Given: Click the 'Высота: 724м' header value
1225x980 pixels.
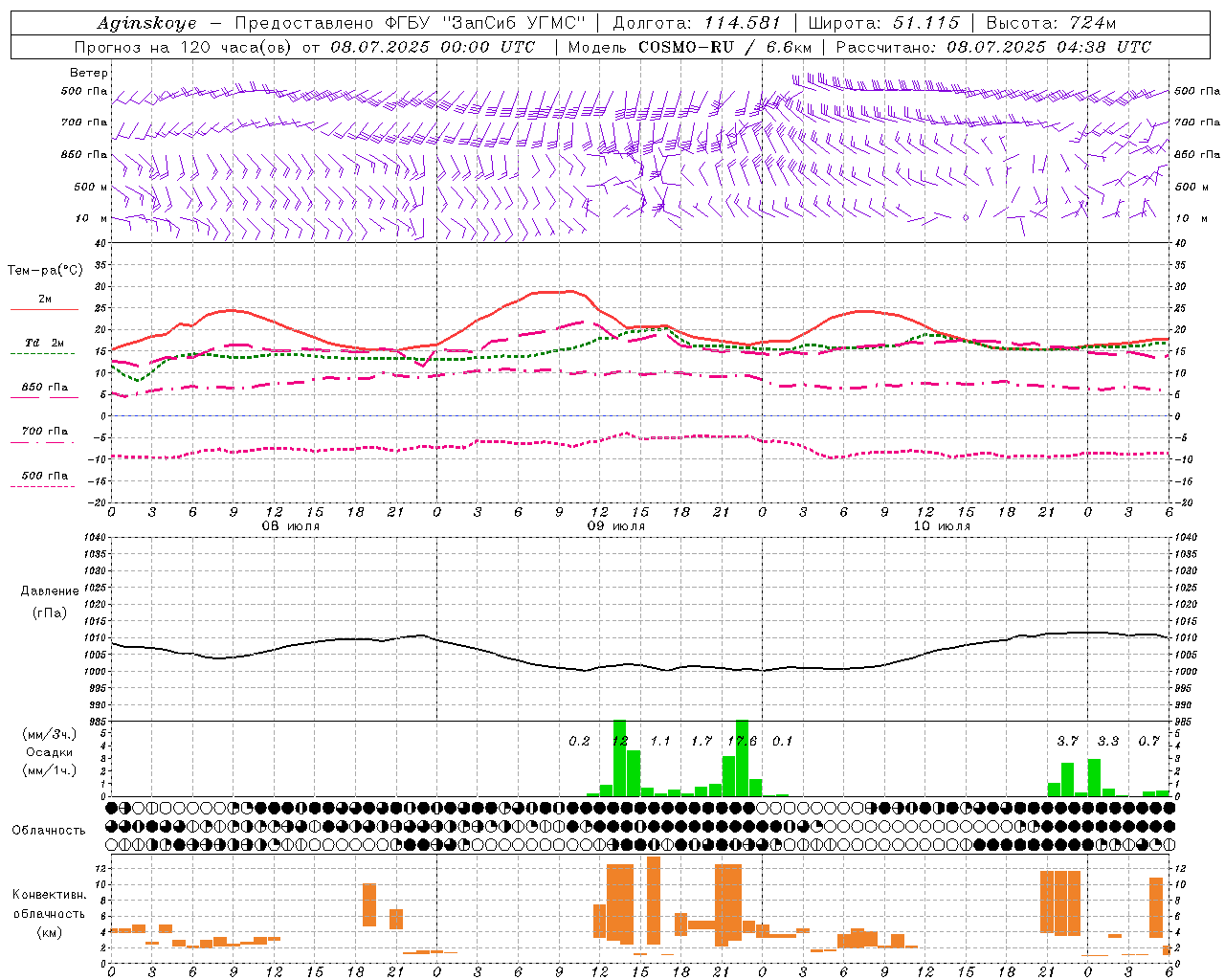Looking at the screenshot, I should pos(1051,23).
